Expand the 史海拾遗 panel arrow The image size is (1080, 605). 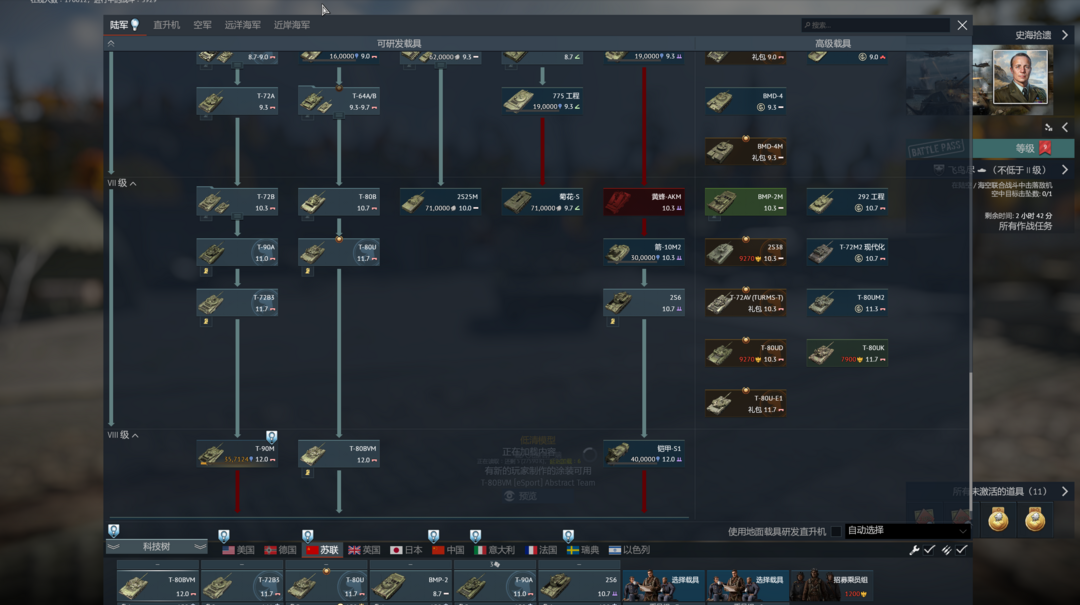click(x=1065, y=34)
